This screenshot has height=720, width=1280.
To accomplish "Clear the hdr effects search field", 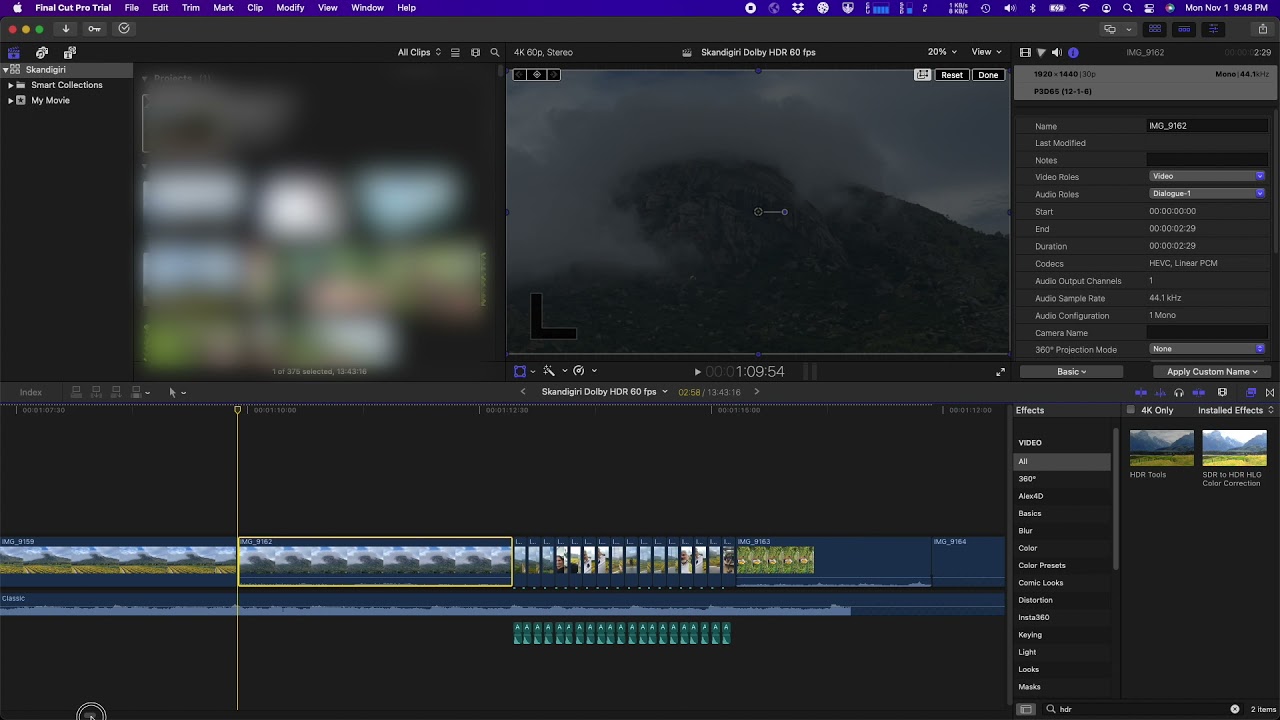I will 1235,709.
